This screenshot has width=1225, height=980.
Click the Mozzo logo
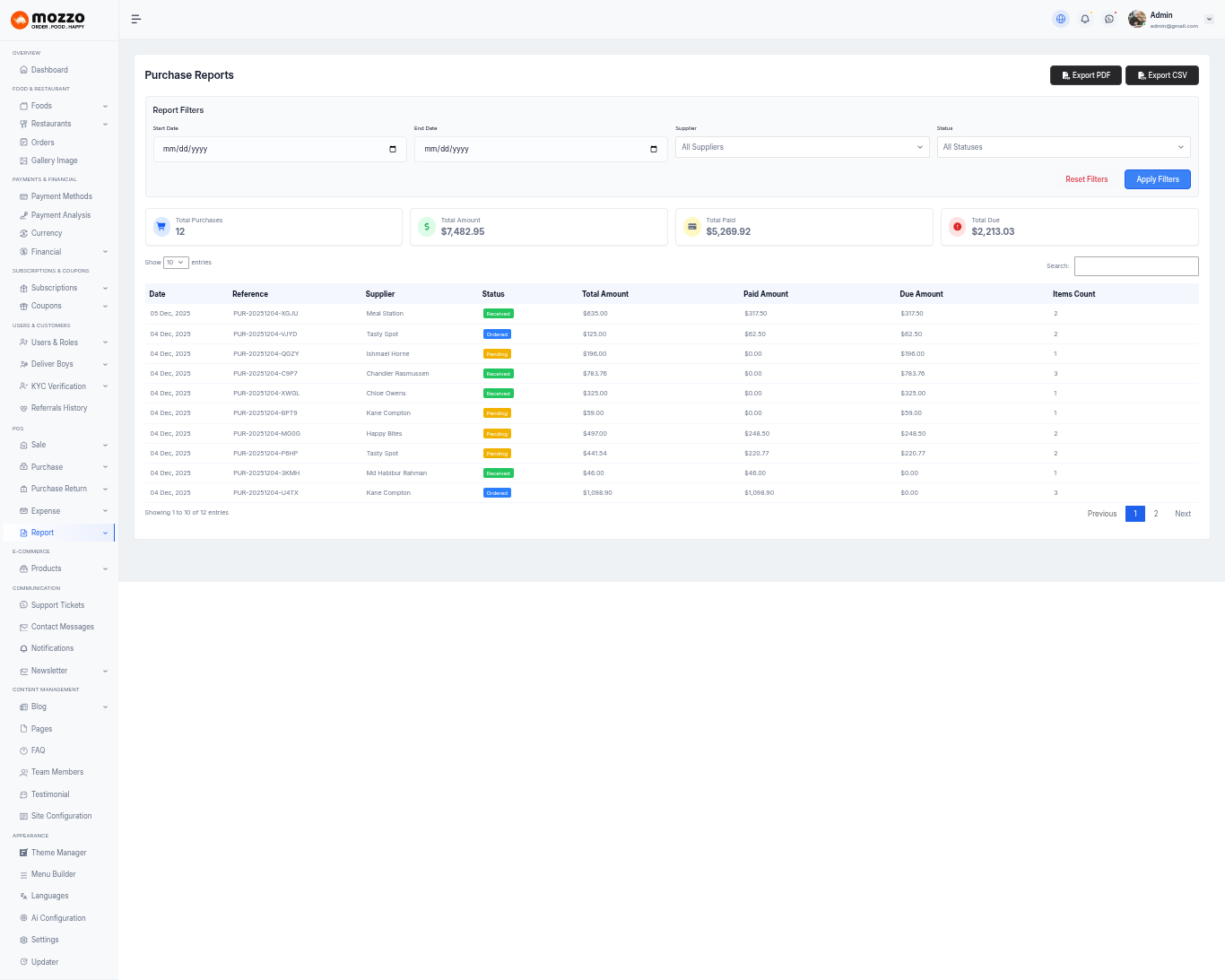(48, 20)
